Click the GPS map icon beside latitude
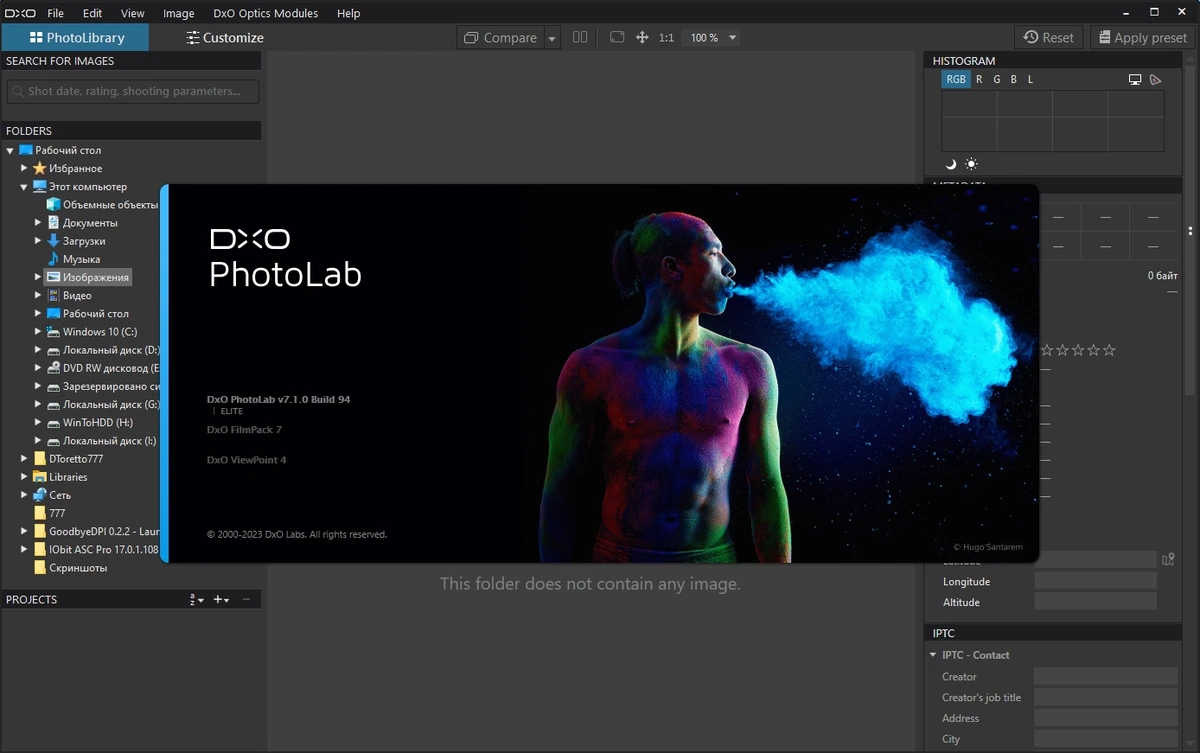The width and height of the screenshot is (1200, 753). pos(1167,559)
